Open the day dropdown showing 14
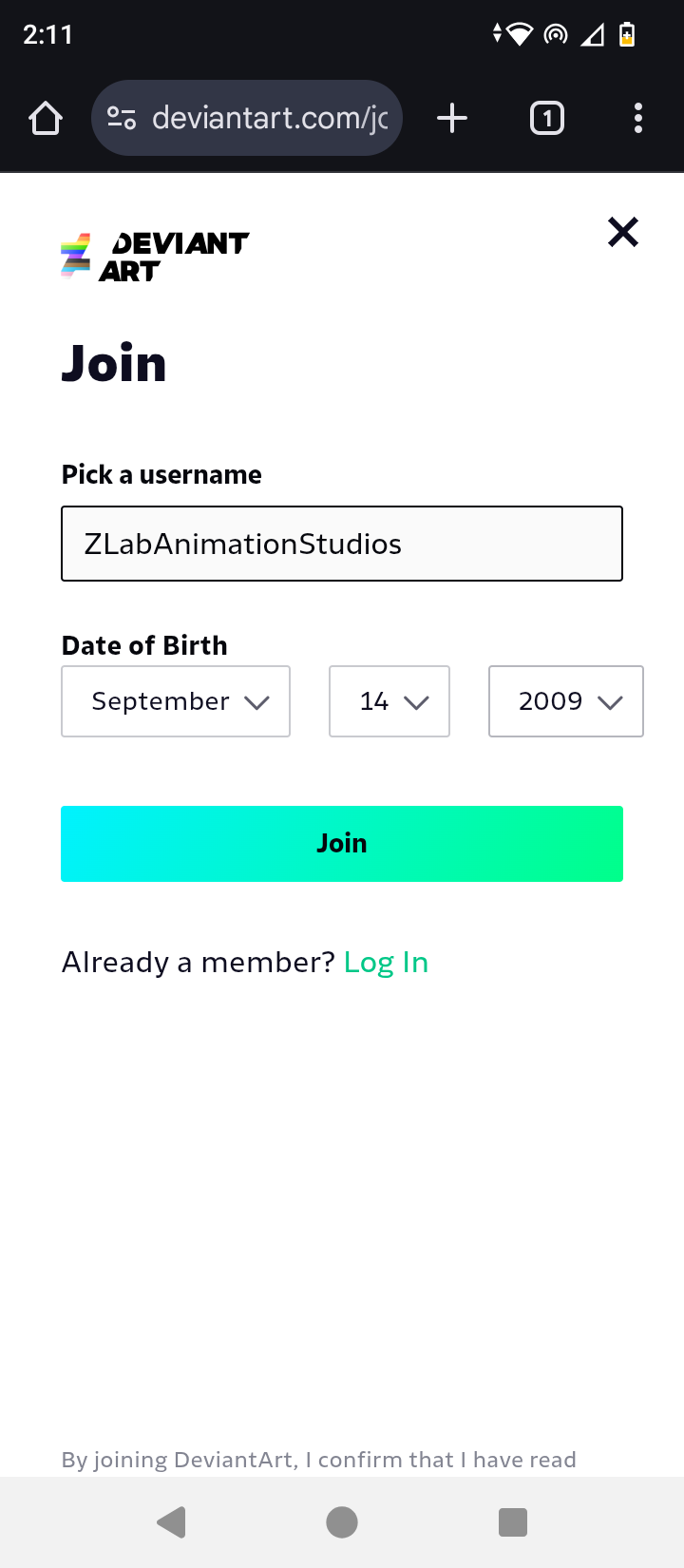Screen dimensions: 684x1568 click(389, 701)
